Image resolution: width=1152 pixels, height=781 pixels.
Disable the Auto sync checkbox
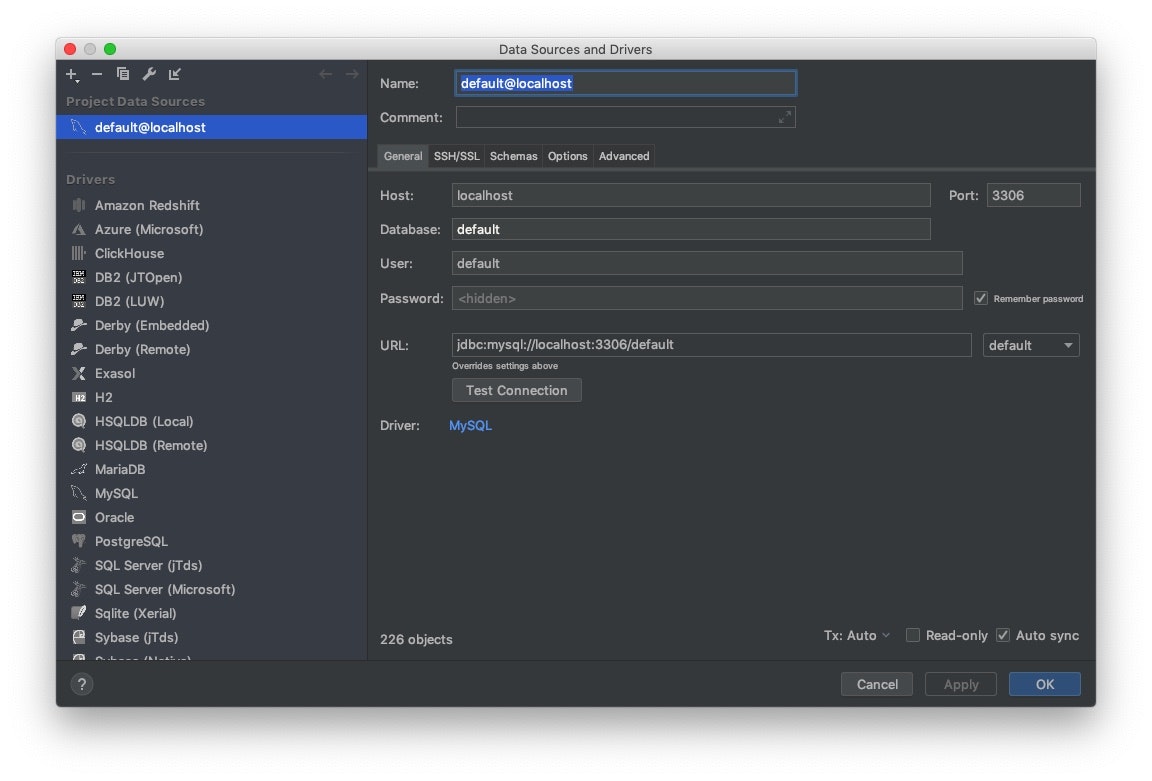pos(1003,636)
